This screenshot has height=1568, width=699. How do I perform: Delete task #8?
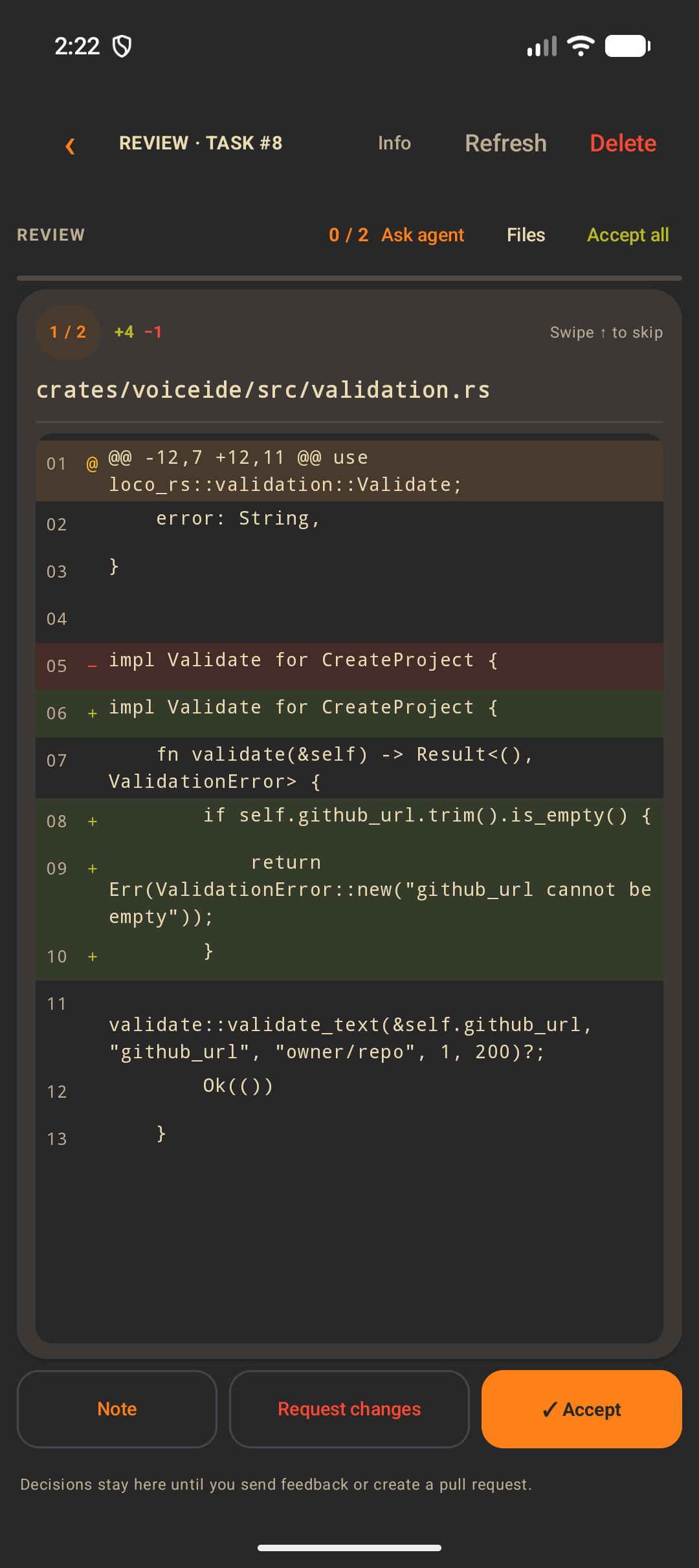[x=623, y=143]
